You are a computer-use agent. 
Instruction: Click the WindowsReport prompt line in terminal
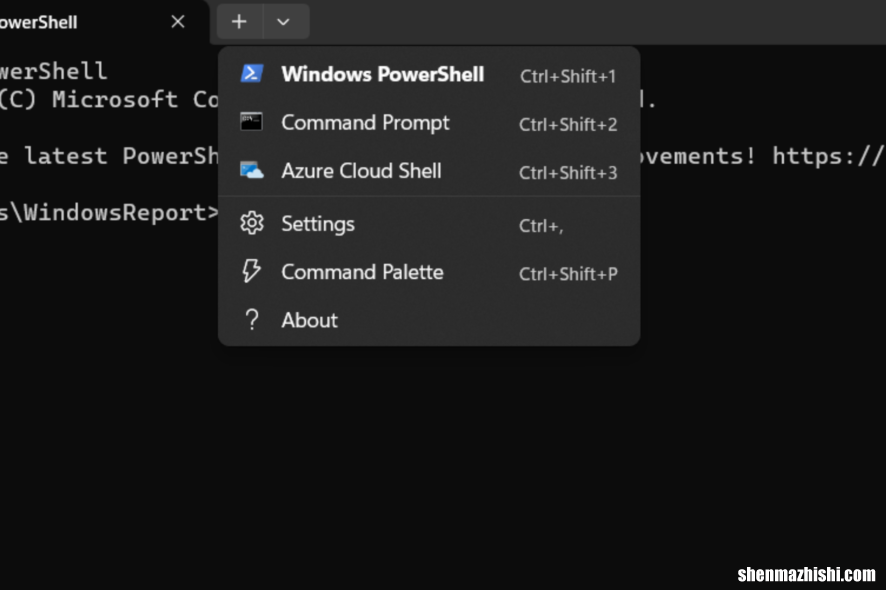[109, 213]
